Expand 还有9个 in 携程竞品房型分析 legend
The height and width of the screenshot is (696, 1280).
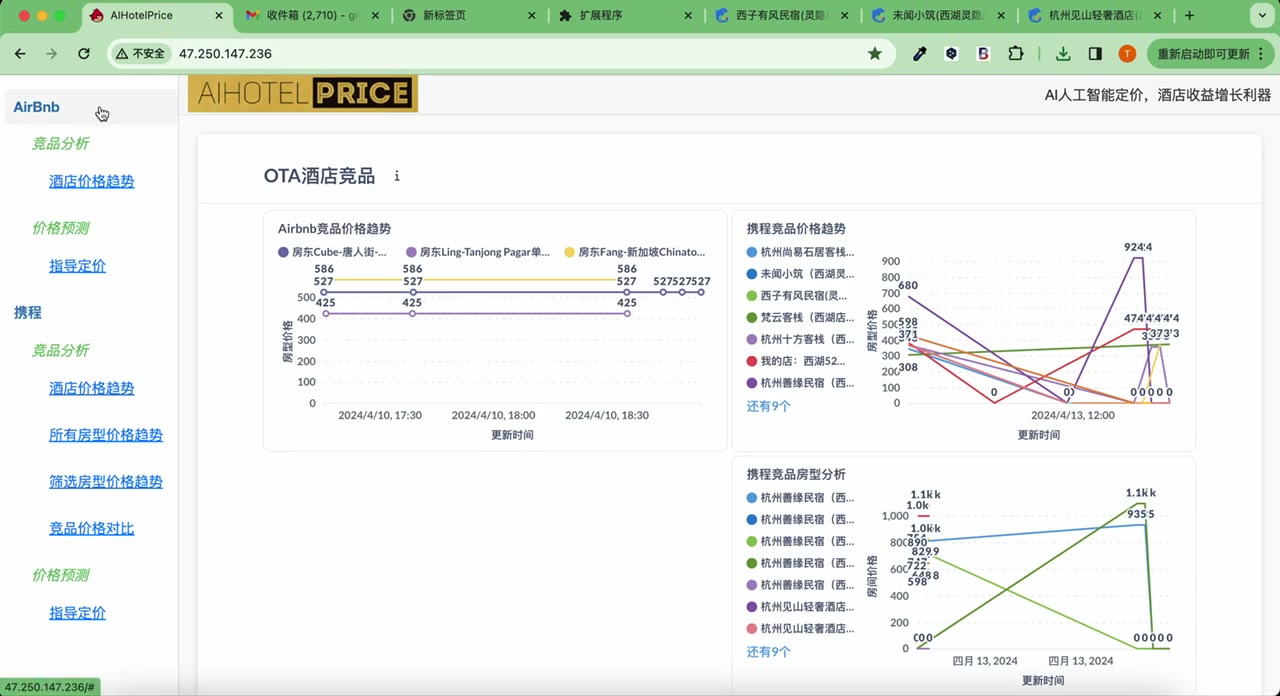pyautogui.click(x=768, y=652)
